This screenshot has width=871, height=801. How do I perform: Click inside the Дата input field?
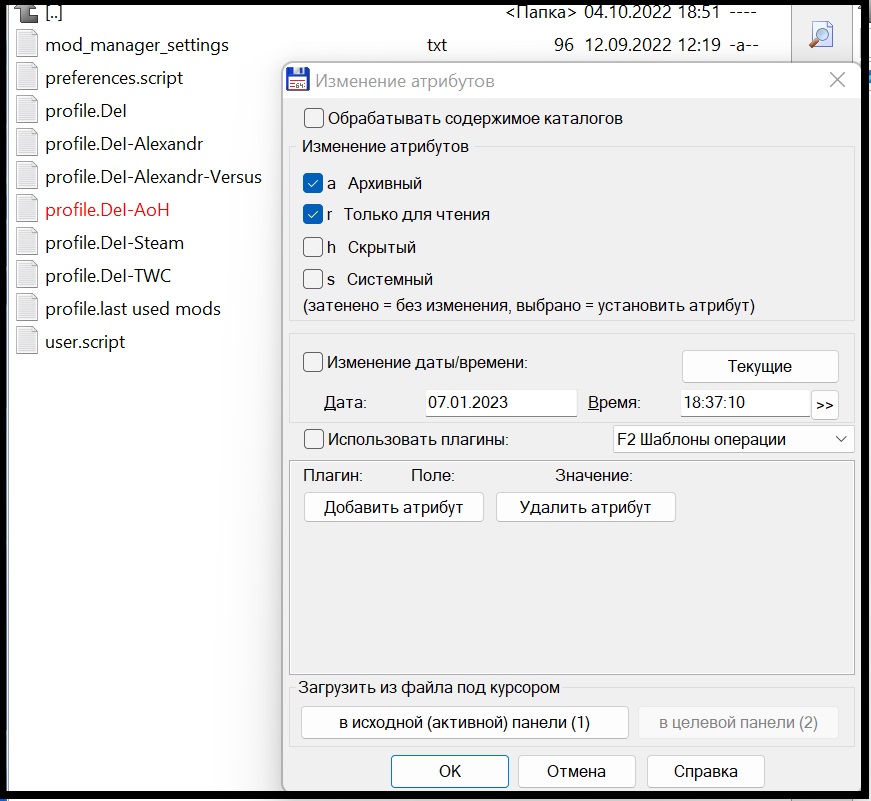point(500,403)
